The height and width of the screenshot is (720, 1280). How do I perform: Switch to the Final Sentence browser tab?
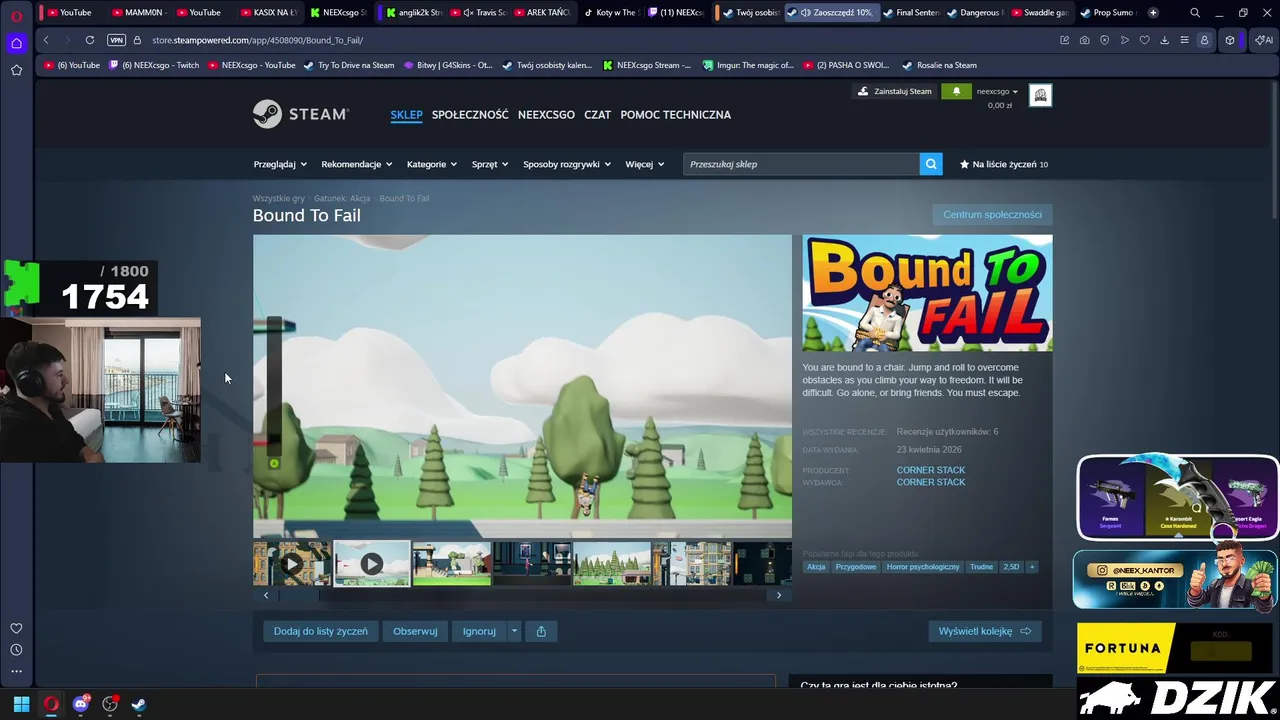pos(910,13)
